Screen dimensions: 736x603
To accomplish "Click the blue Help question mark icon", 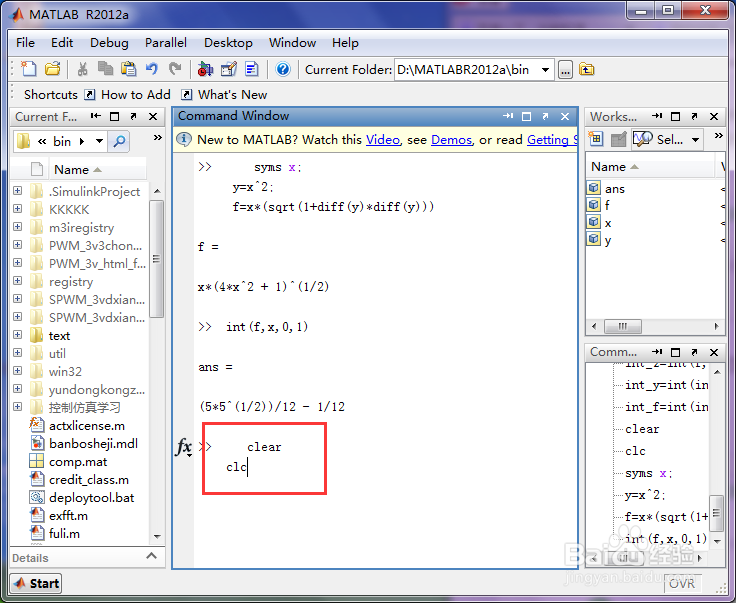I will click(283, 69).
